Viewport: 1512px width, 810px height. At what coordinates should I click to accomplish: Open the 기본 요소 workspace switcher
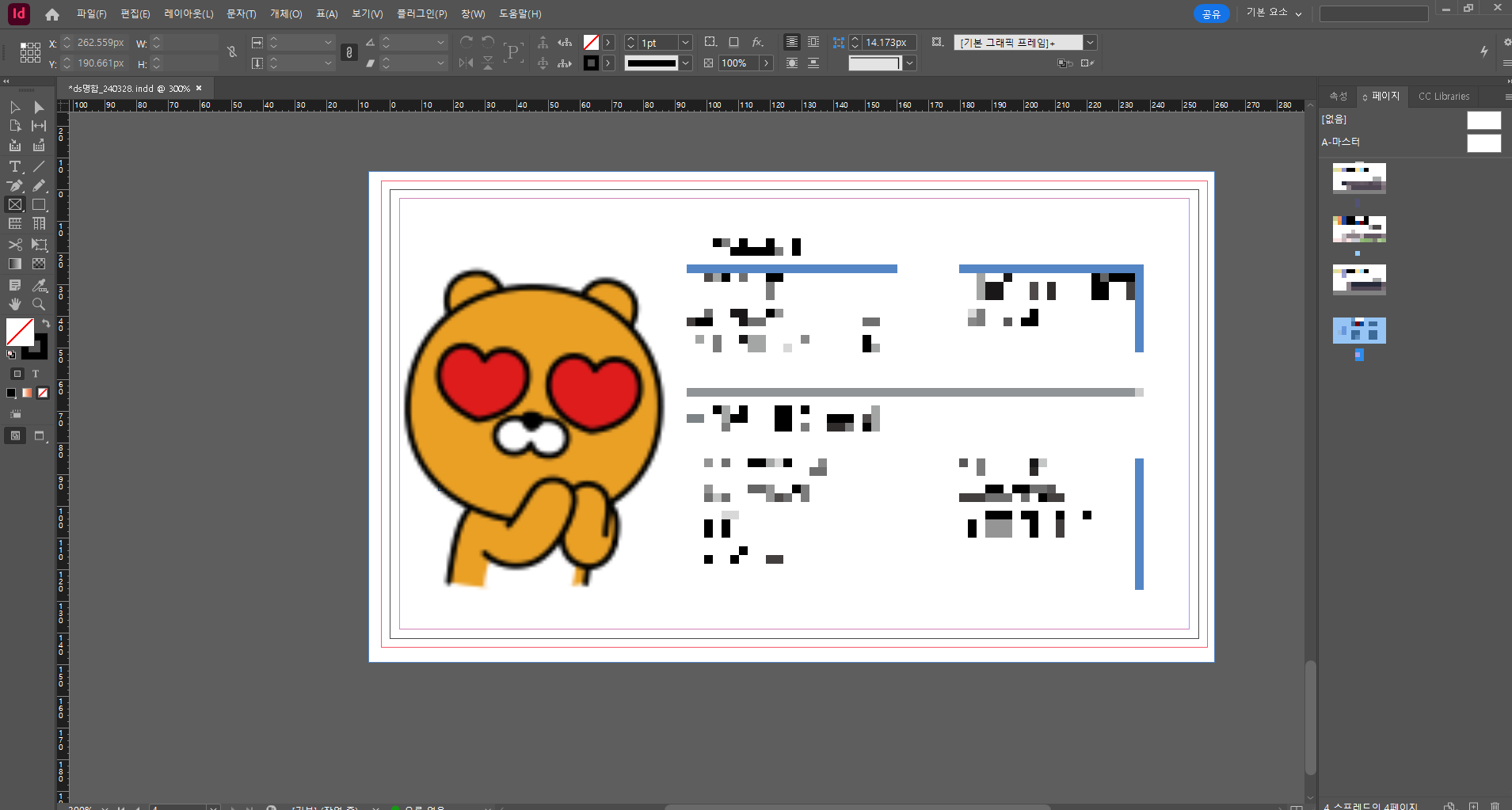tap(1274, 13)
